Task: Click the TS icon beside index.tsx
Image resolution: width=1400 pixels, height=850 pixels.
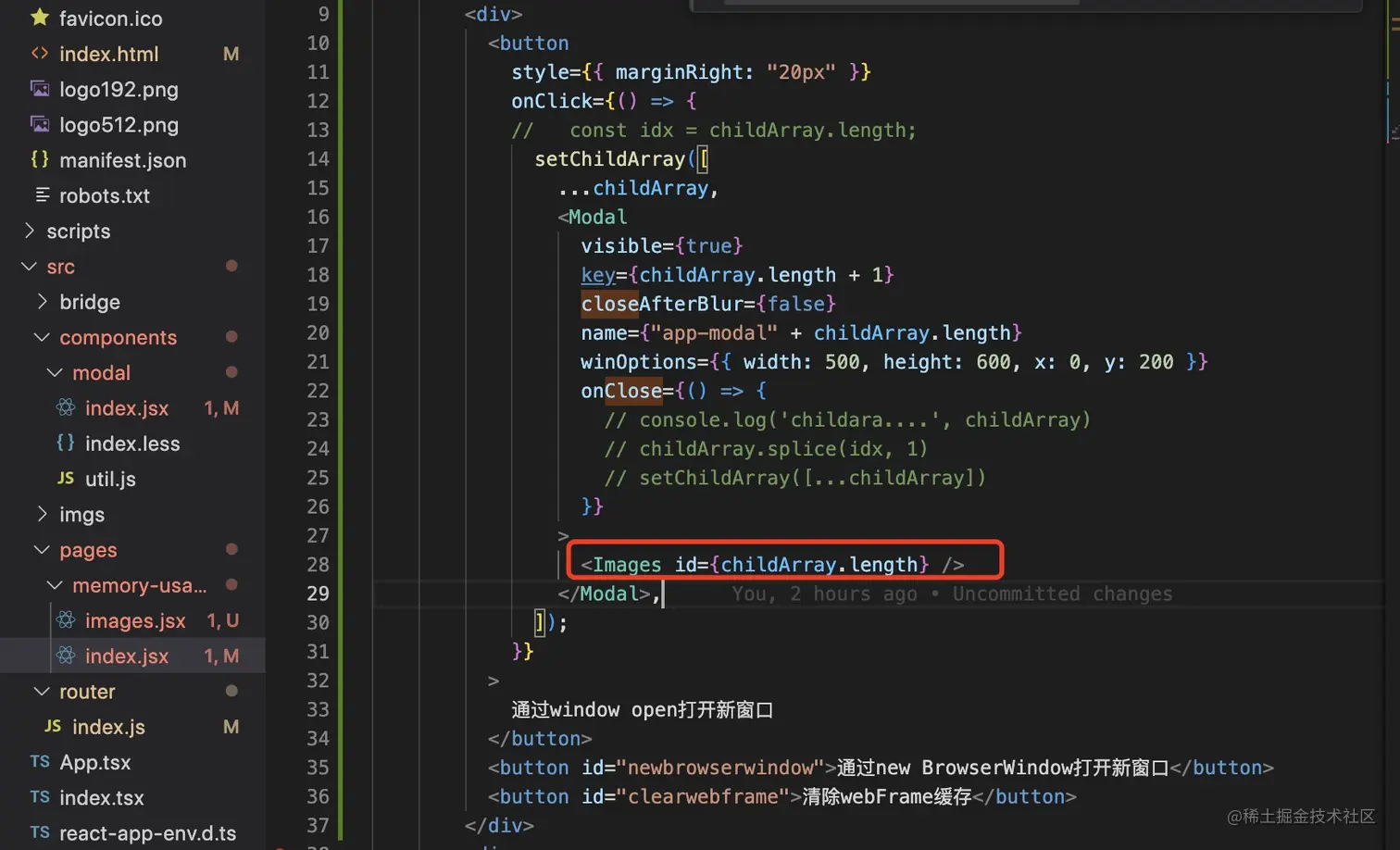Action: click(x=40, y=796)
